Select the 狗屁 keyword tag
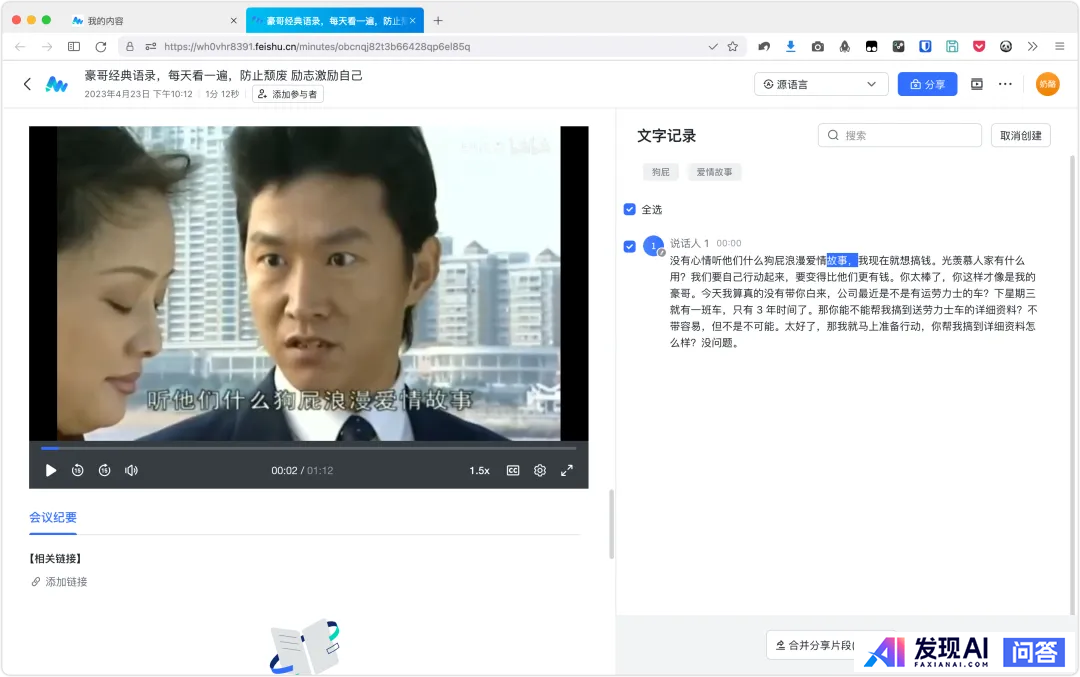 pyautogui.click(x=661, y=172)
